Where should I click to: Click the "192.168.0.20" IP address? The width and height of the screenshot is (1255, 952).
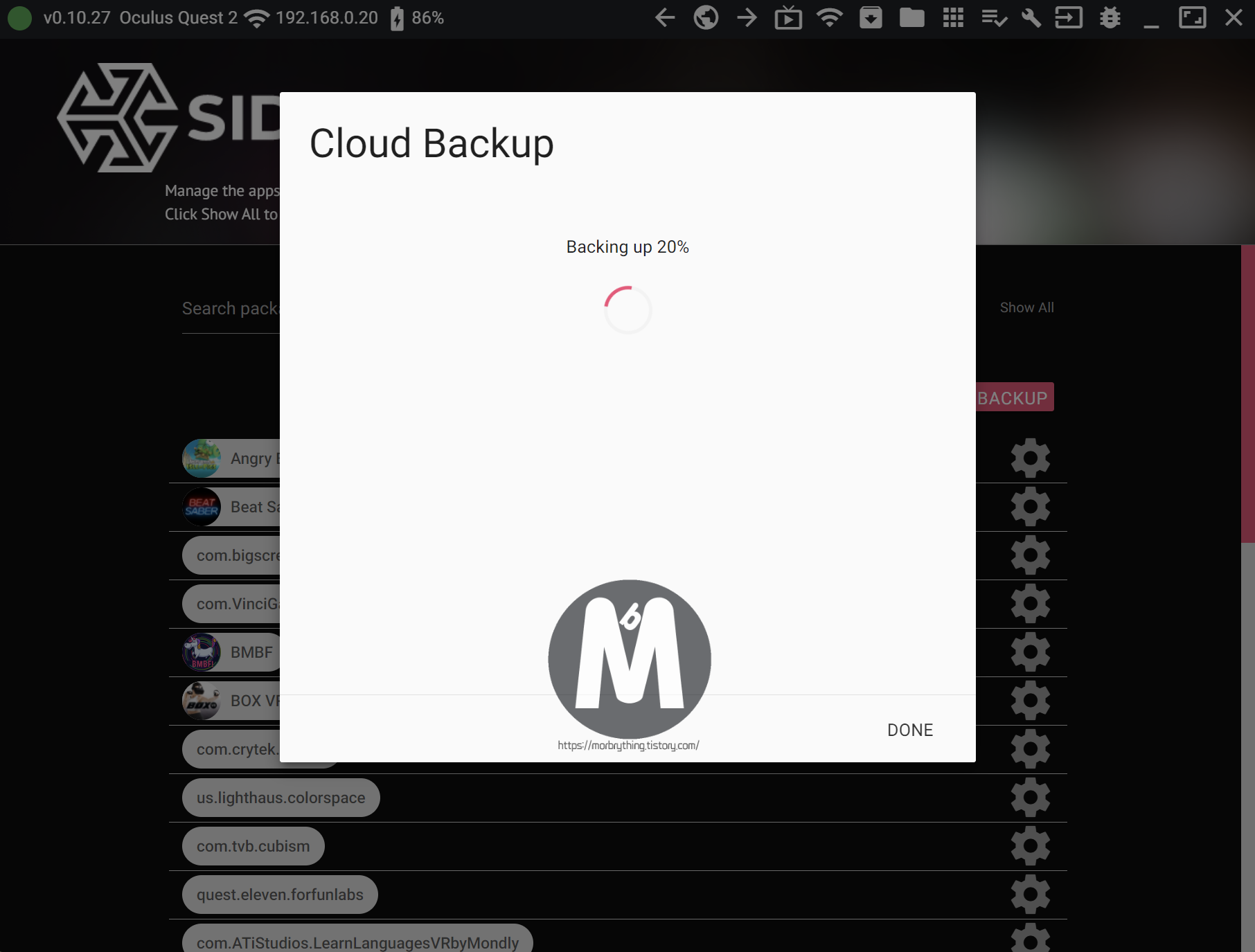(327, 18)
